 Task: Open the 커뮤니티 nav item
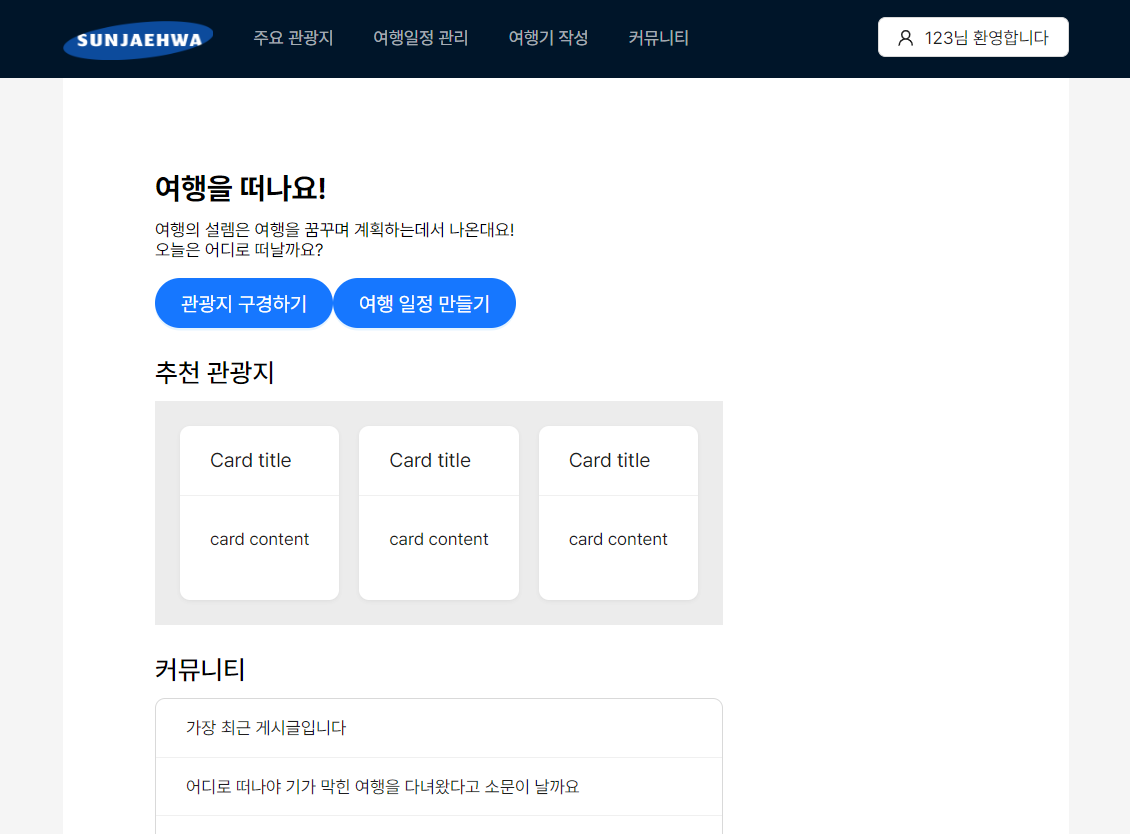659,37
